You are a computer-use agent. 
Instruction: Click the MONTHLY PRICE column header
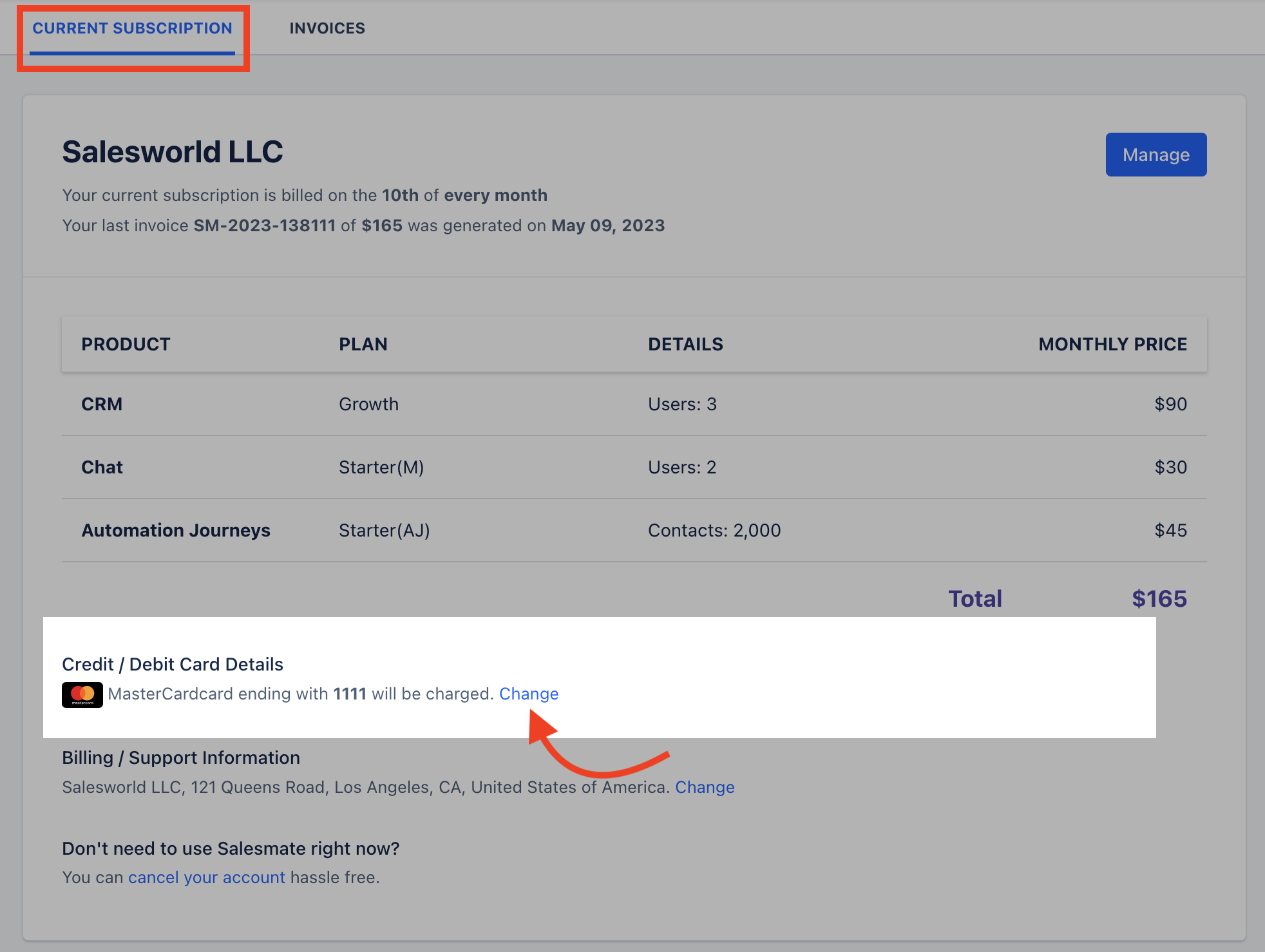[x=1112, y=344]
